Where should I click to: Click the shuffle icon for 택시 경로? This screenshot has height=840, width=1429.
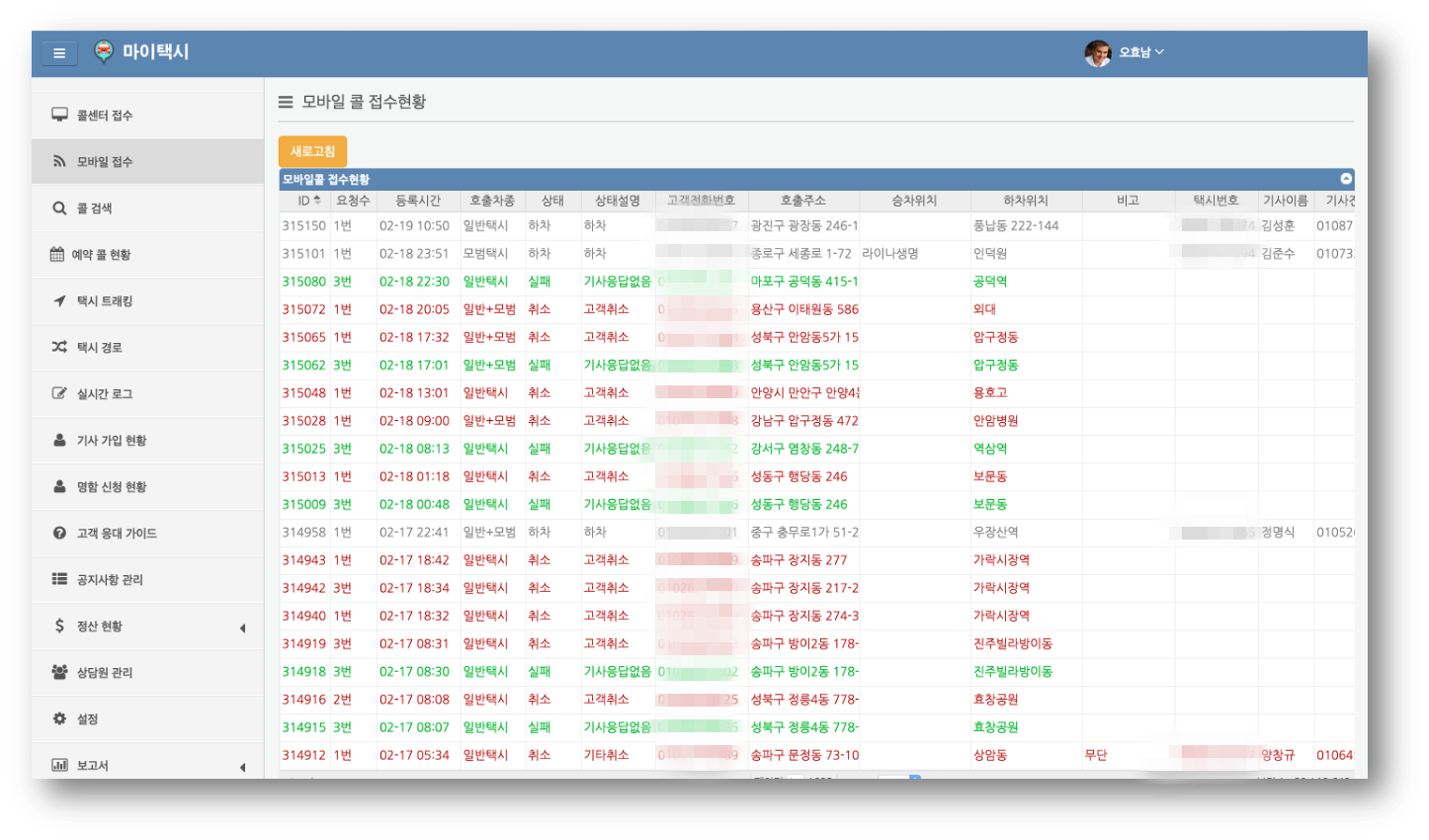tap(59, 347)
